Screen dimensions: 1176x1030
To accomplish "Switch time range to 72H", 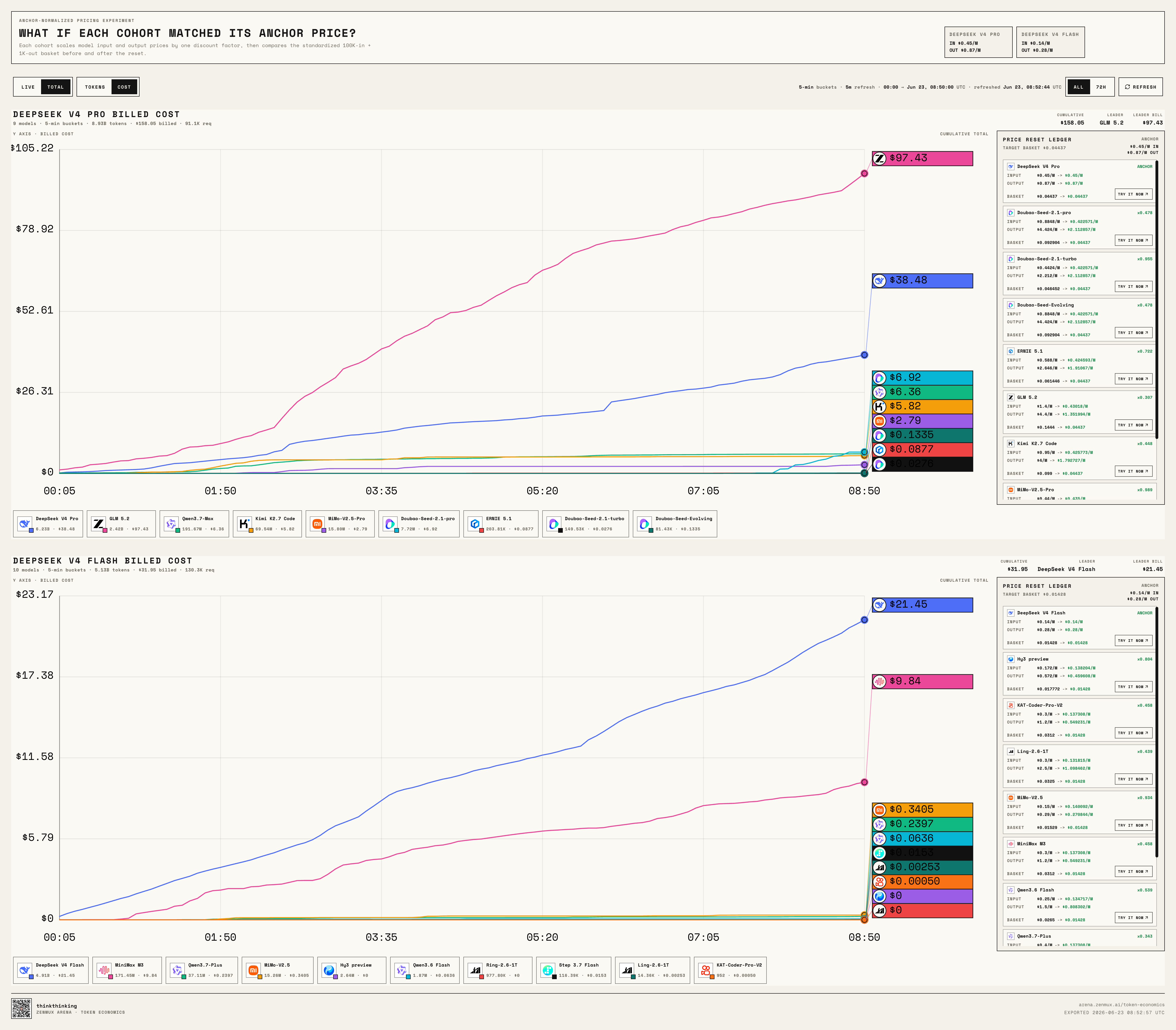I will click(1101, 87).
